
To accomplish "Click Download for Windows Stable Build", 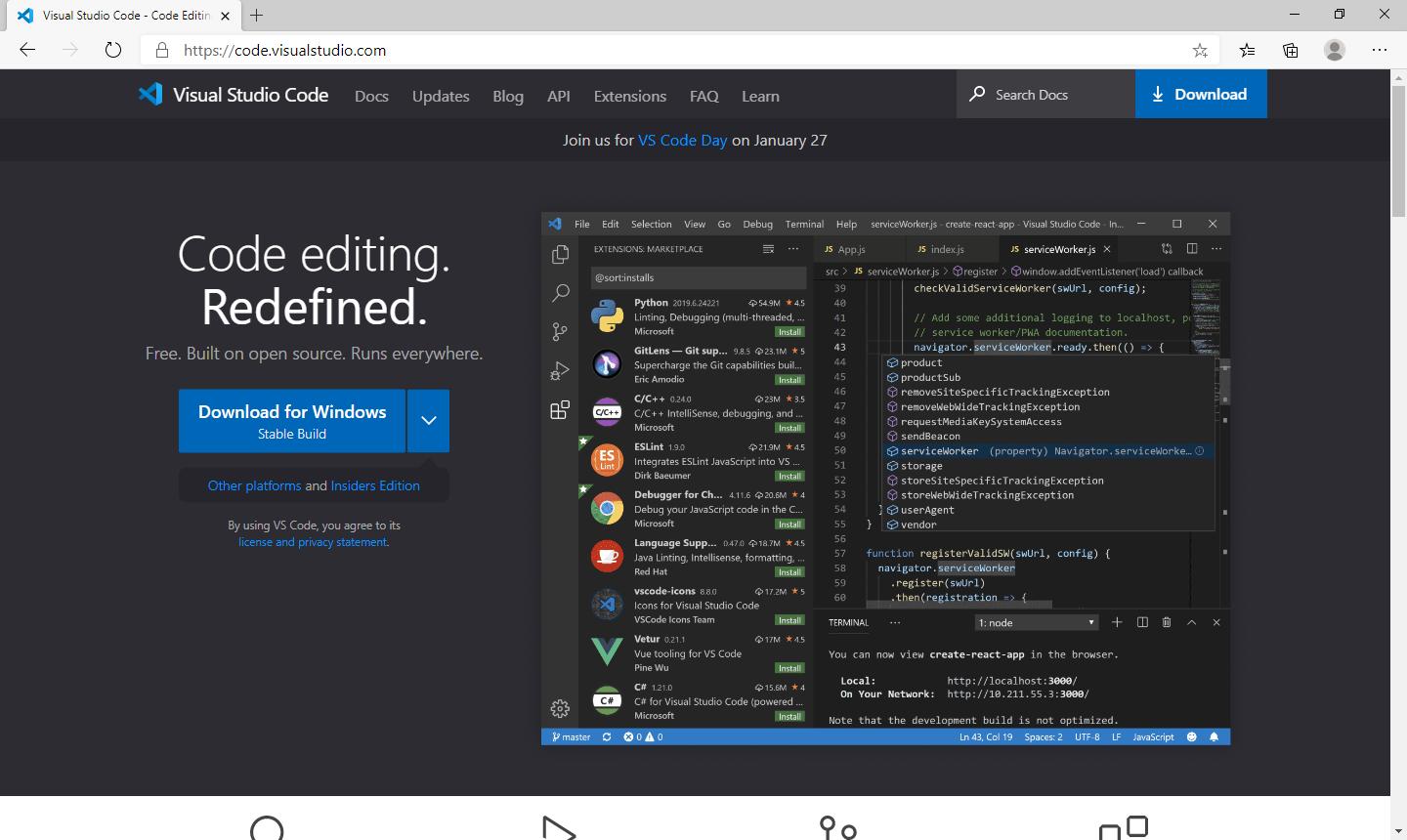I will (292, 421).
